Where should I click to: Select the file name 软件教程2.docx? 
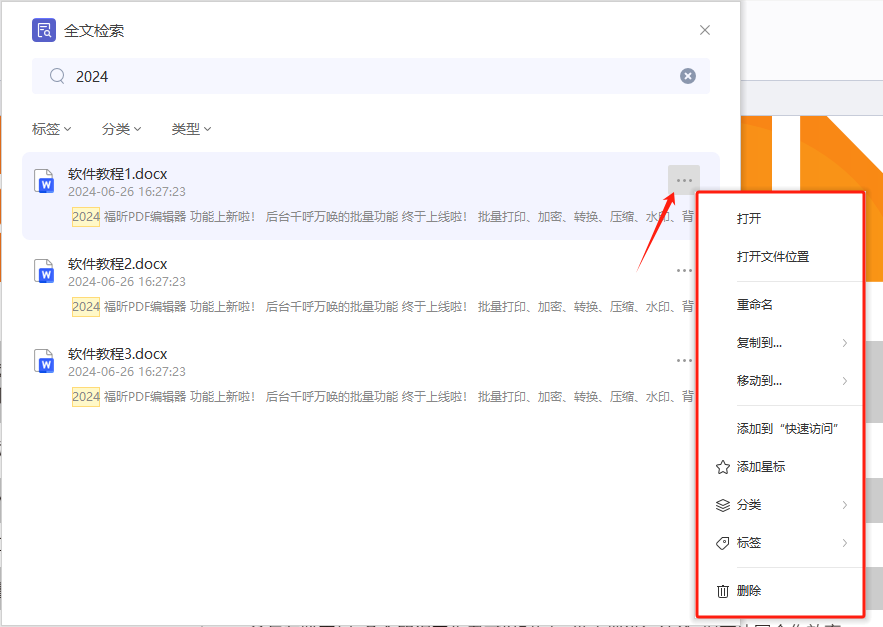118,264
